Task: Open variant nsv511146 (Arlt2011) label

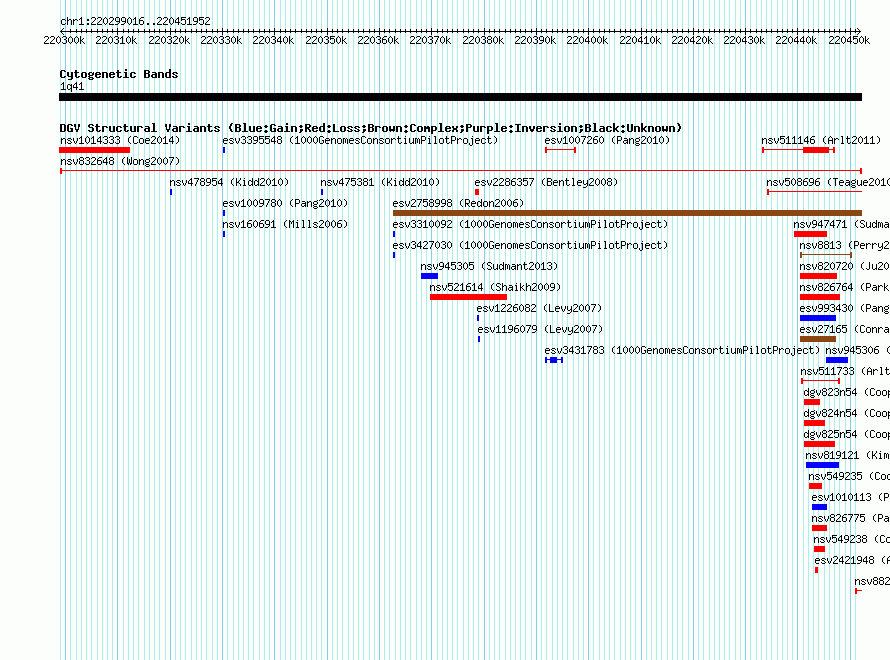Action: pyautogui.click(x=821, y=140)
